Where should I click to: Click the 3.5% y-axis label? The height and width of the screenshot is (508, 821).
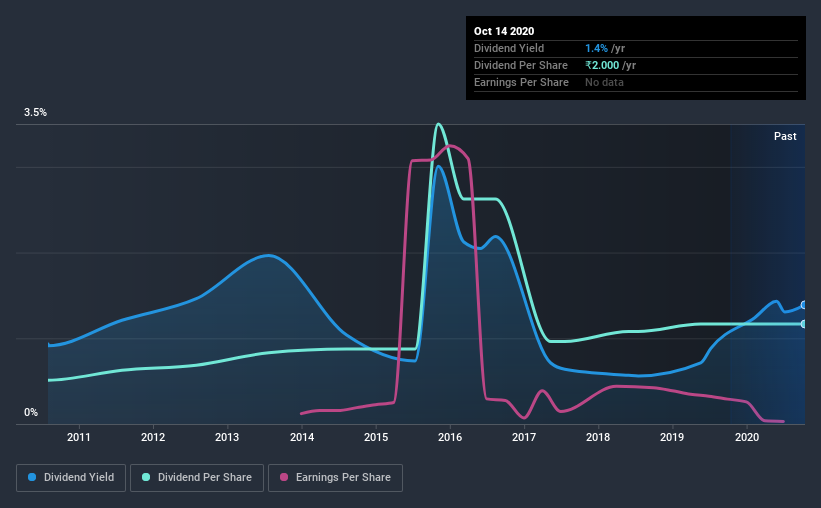point(35,113)
